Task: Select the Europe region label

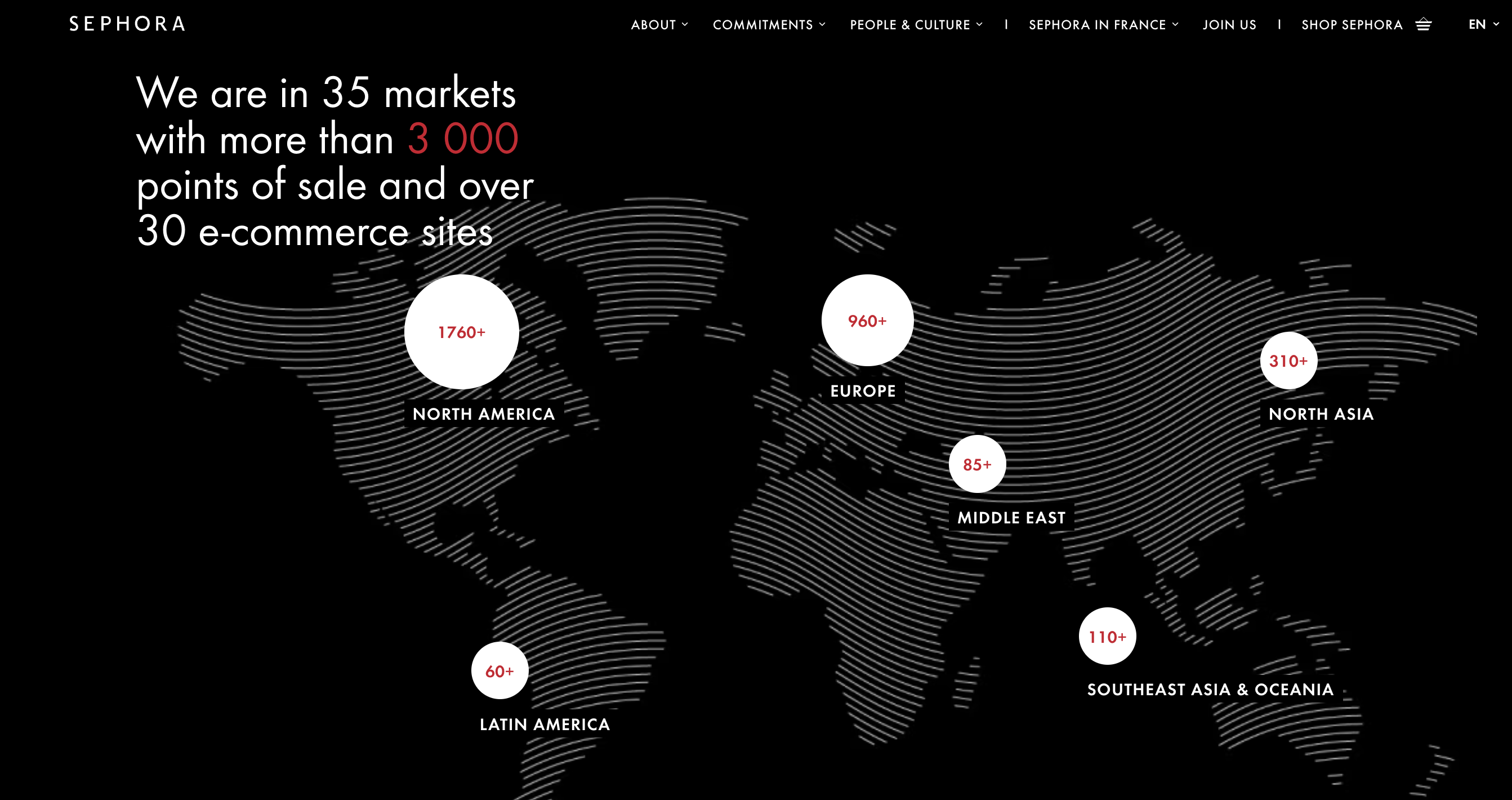Action: [x=863, y=391]
